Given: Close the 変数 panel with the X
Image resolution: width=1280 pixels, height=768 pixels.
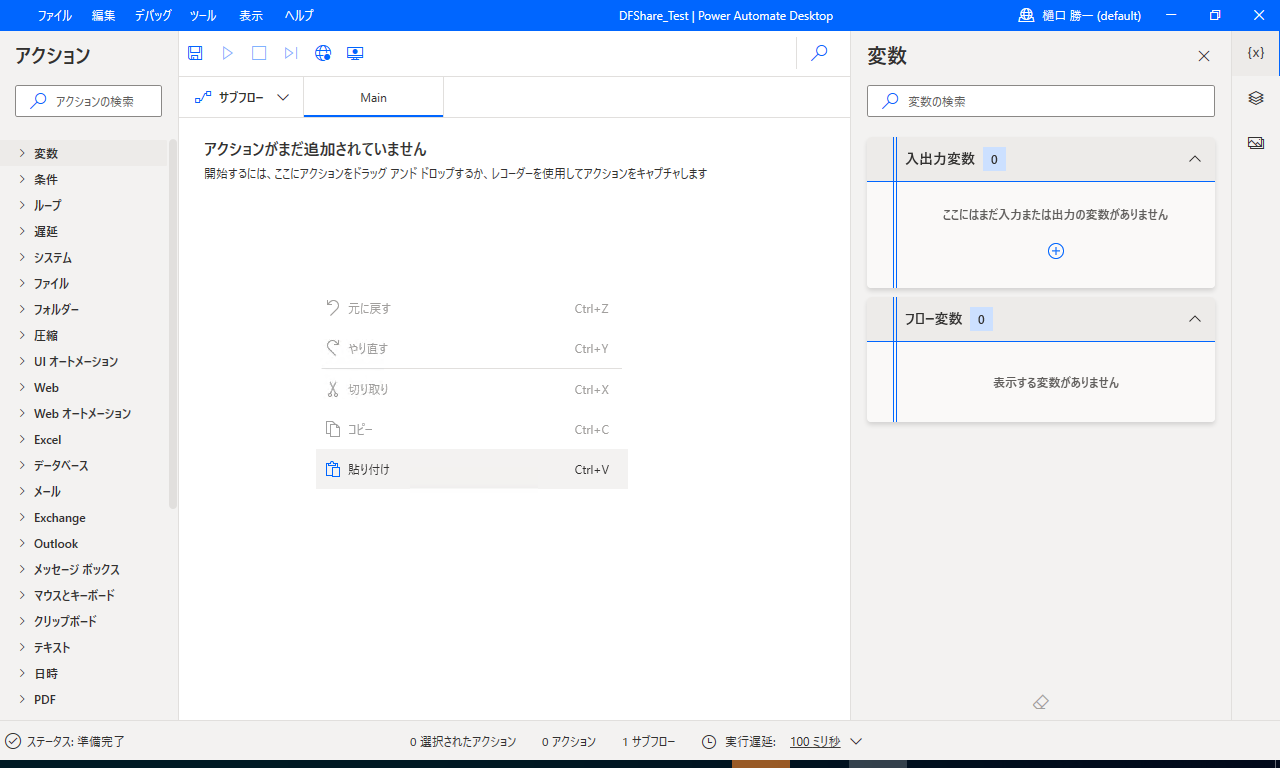Looking at the screenshot, I should click(1204, 56).
